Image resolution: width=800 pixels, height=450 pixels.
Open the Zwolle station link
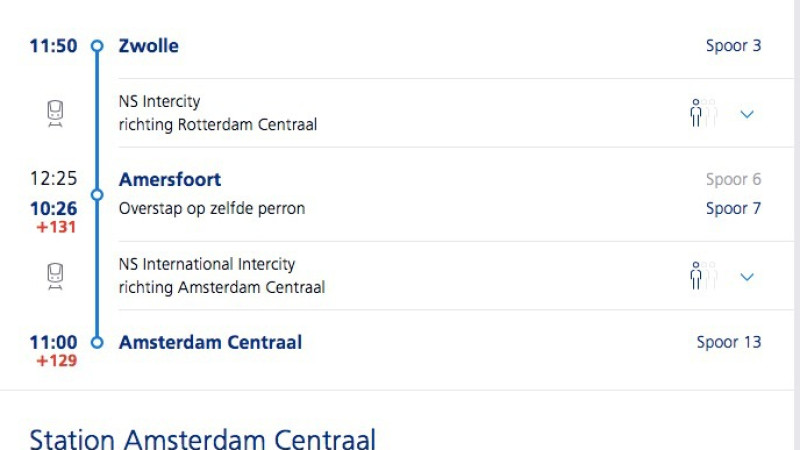pos(148,46)
